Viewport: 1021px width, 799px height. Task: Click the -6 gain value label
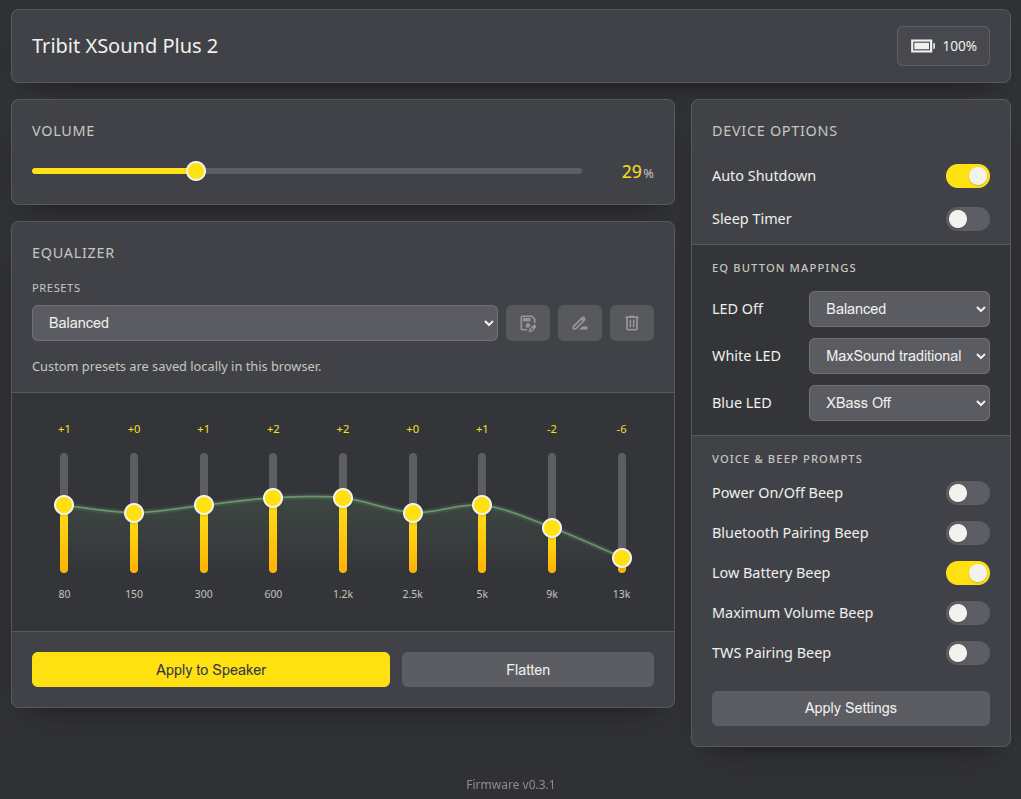click(622, 429)
